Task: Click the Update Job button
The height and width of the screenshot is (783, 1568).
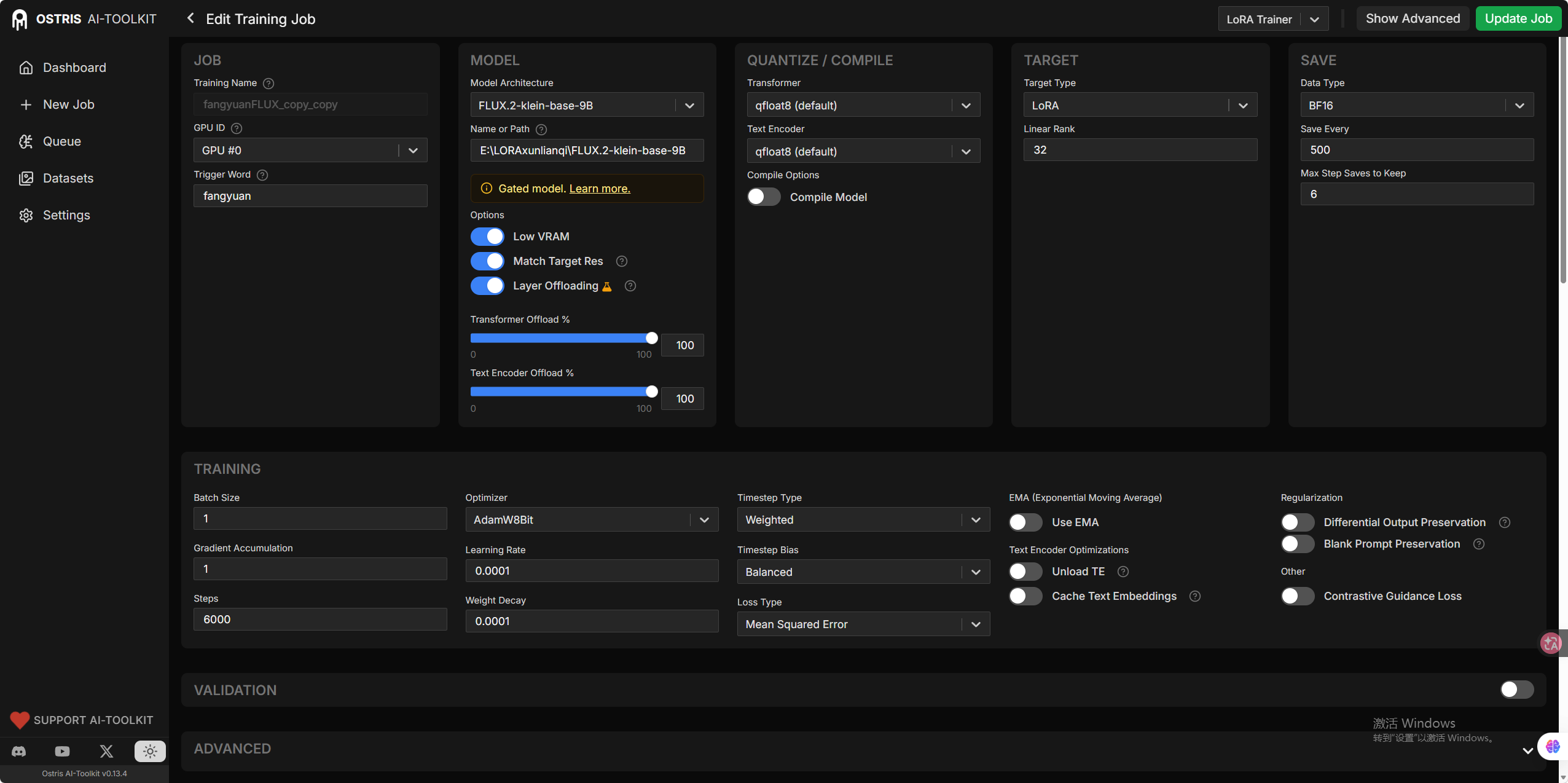Action: point(1518,18)
